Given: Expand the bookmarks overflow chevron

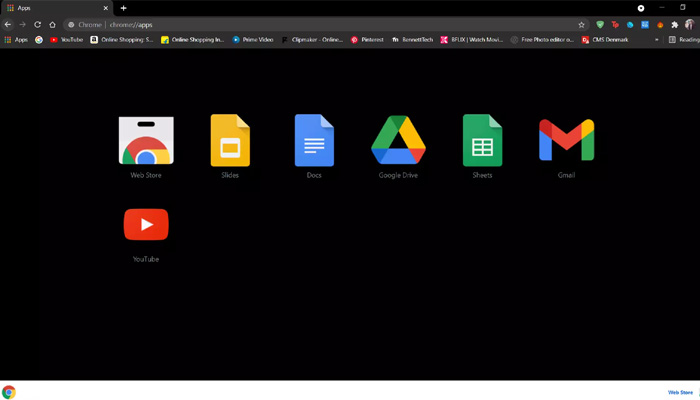Looking at the screenshot, I should tap(656, 40).
